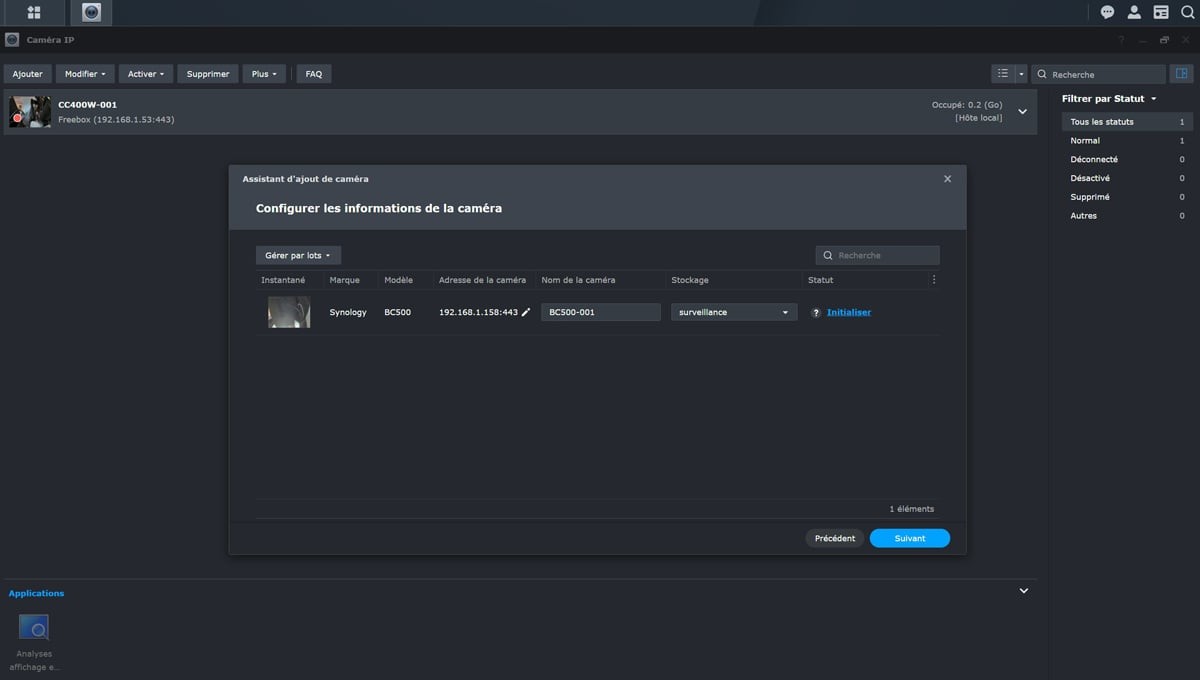Image resolution: width=1200 pixels, height=680 pixels.
Task: Open the Analyses affichage application icon
Action: tap(34, 629)
